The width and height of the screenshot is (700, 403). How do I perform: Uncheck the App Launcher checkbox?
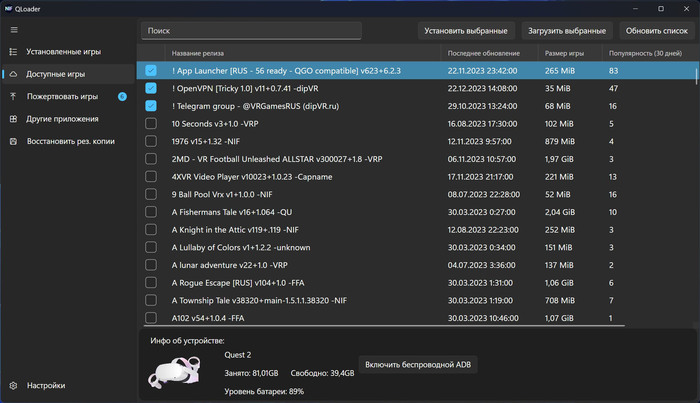click(151, 71)
